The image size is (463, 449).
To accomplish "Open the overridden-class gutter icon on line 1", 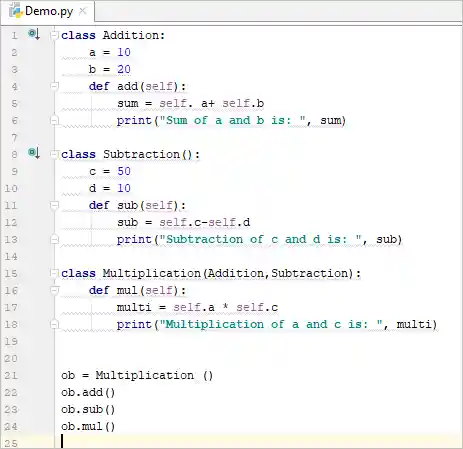I will pyautogui.click(x=34, y=34).
